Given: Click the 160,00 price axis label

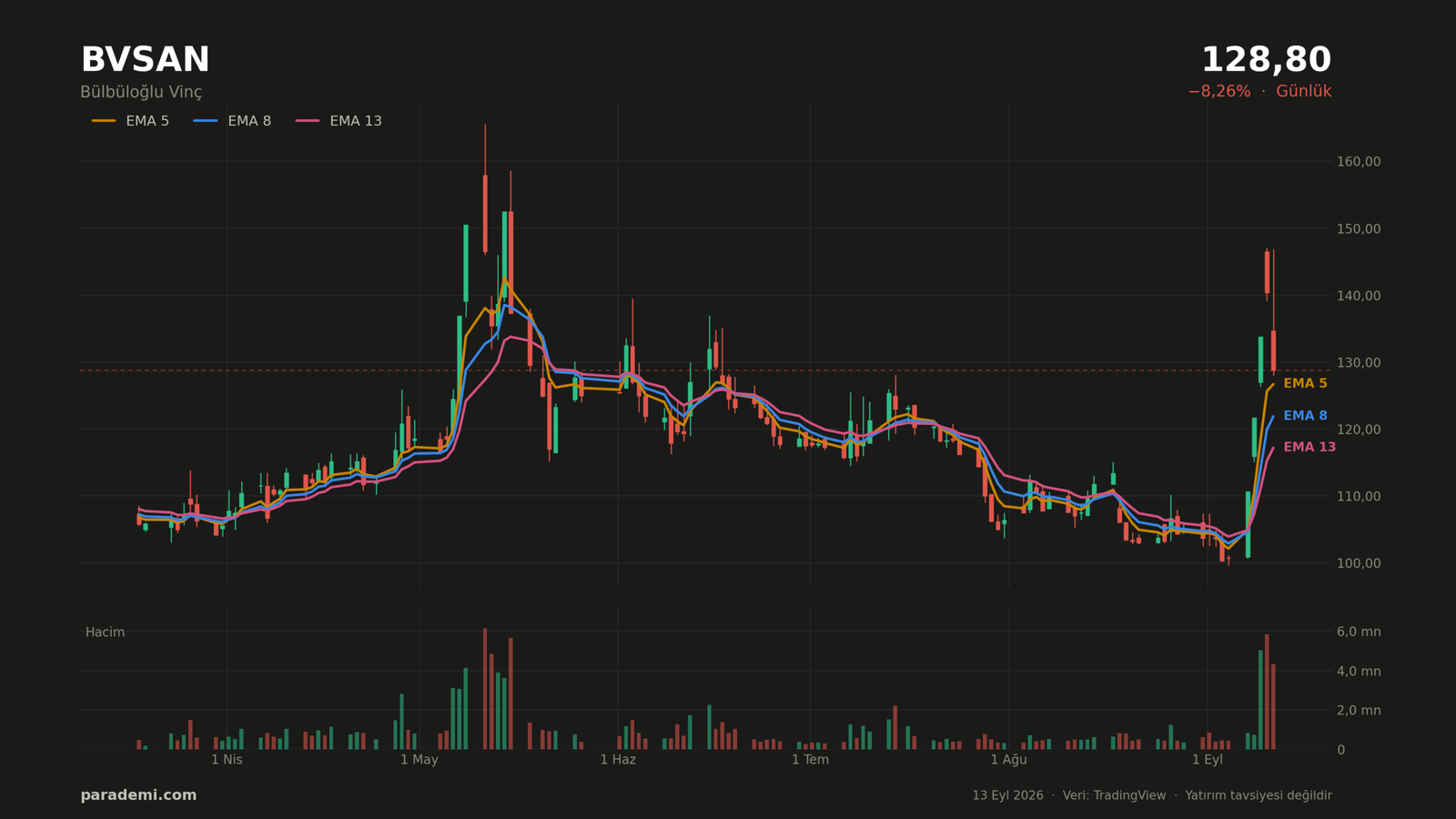Looking at the screenshot, I should (1359, 162).
